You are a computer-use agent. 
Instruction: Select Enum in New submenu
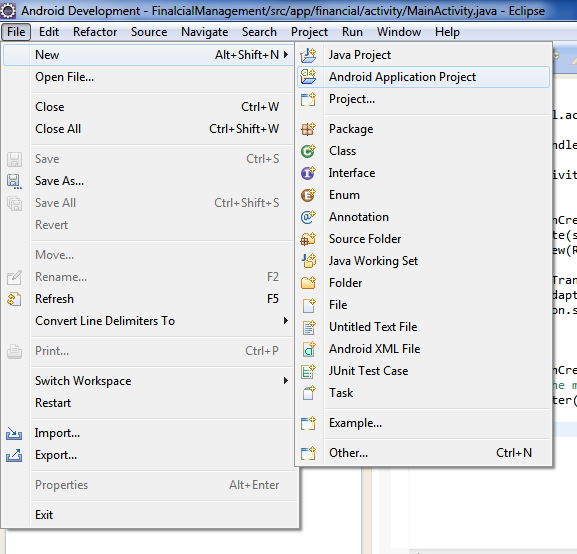click(423, 195)
